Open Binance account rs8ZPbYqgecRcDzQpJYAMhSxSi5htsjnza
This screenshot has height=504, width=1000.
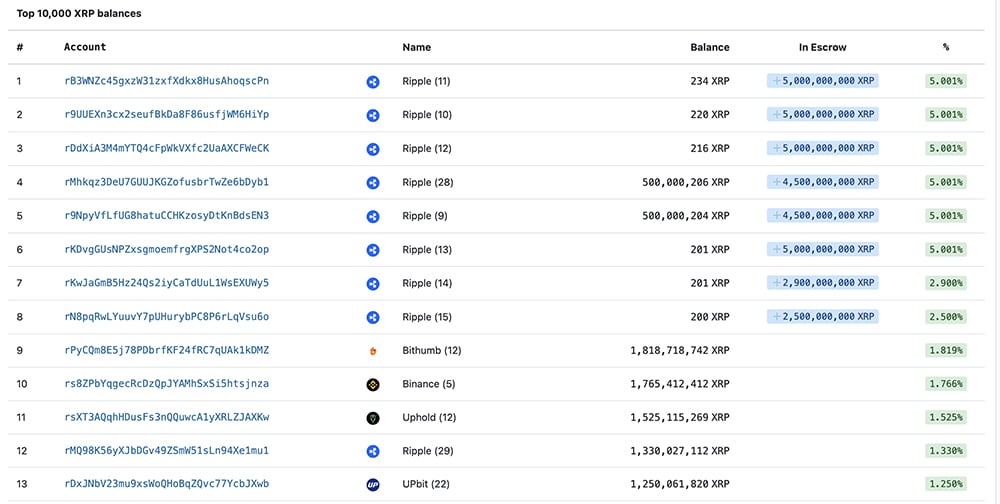[x=166, y=383]
